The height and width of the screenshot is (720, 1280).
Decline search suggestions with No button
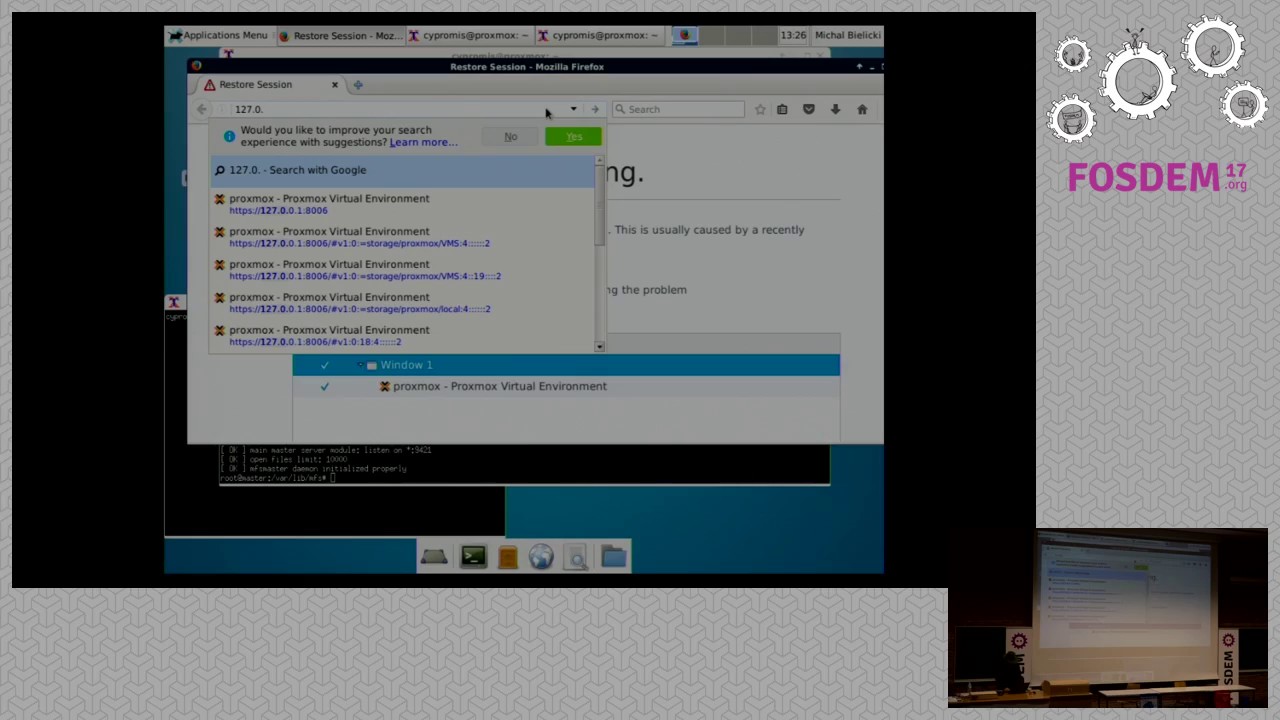point(511,137)
